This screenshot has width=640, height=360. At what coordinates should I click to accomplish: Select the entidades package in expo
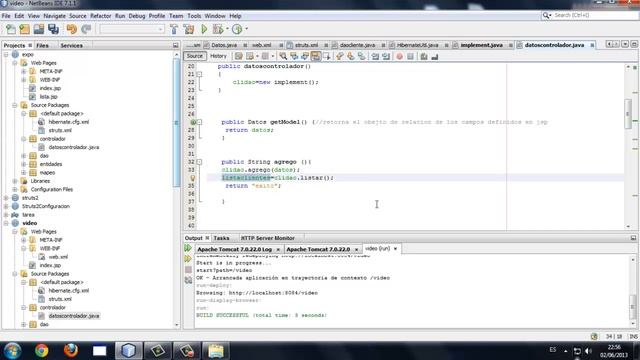(x=51, y=164)
